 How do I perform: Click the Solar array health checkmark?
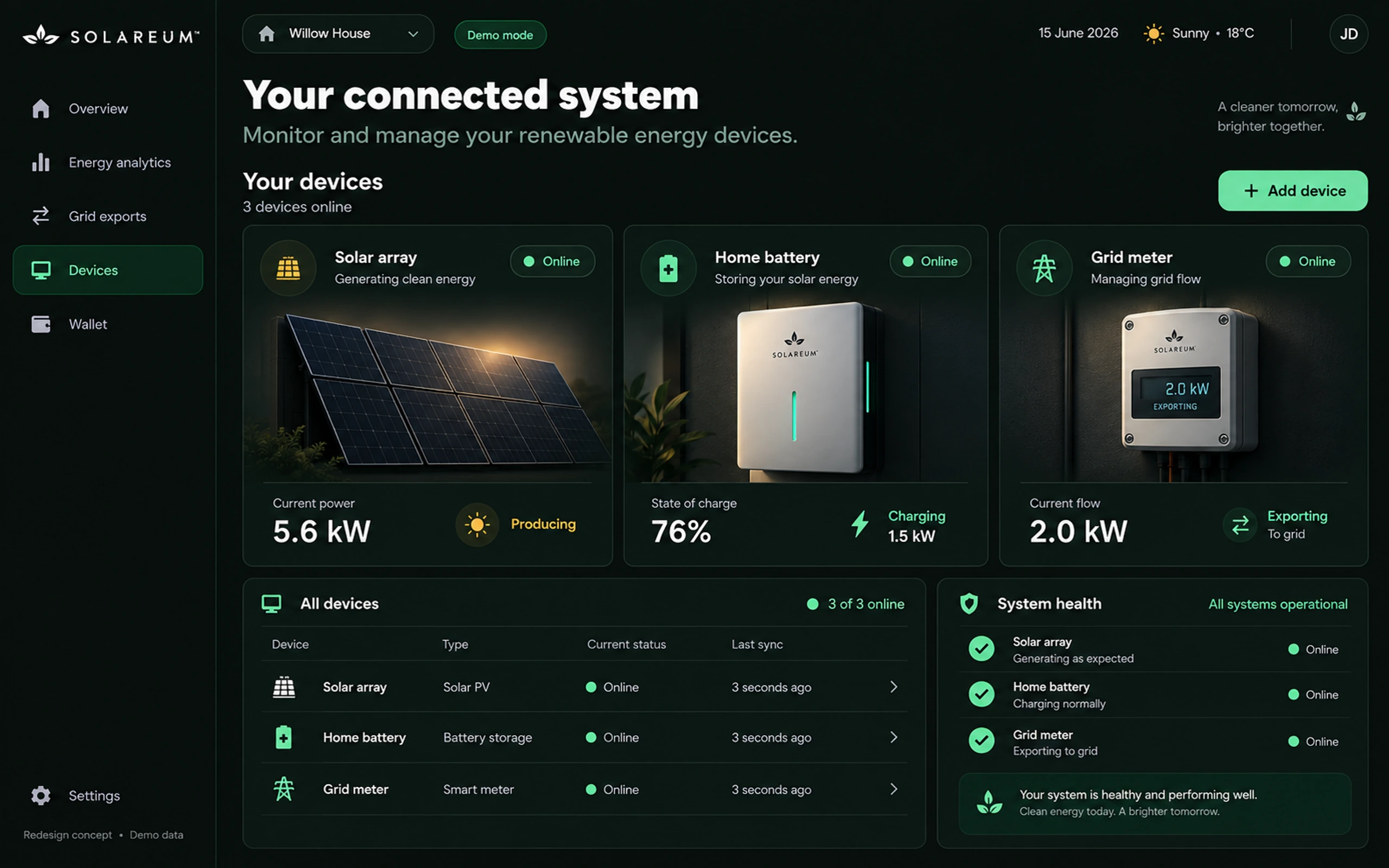[982, 649]
